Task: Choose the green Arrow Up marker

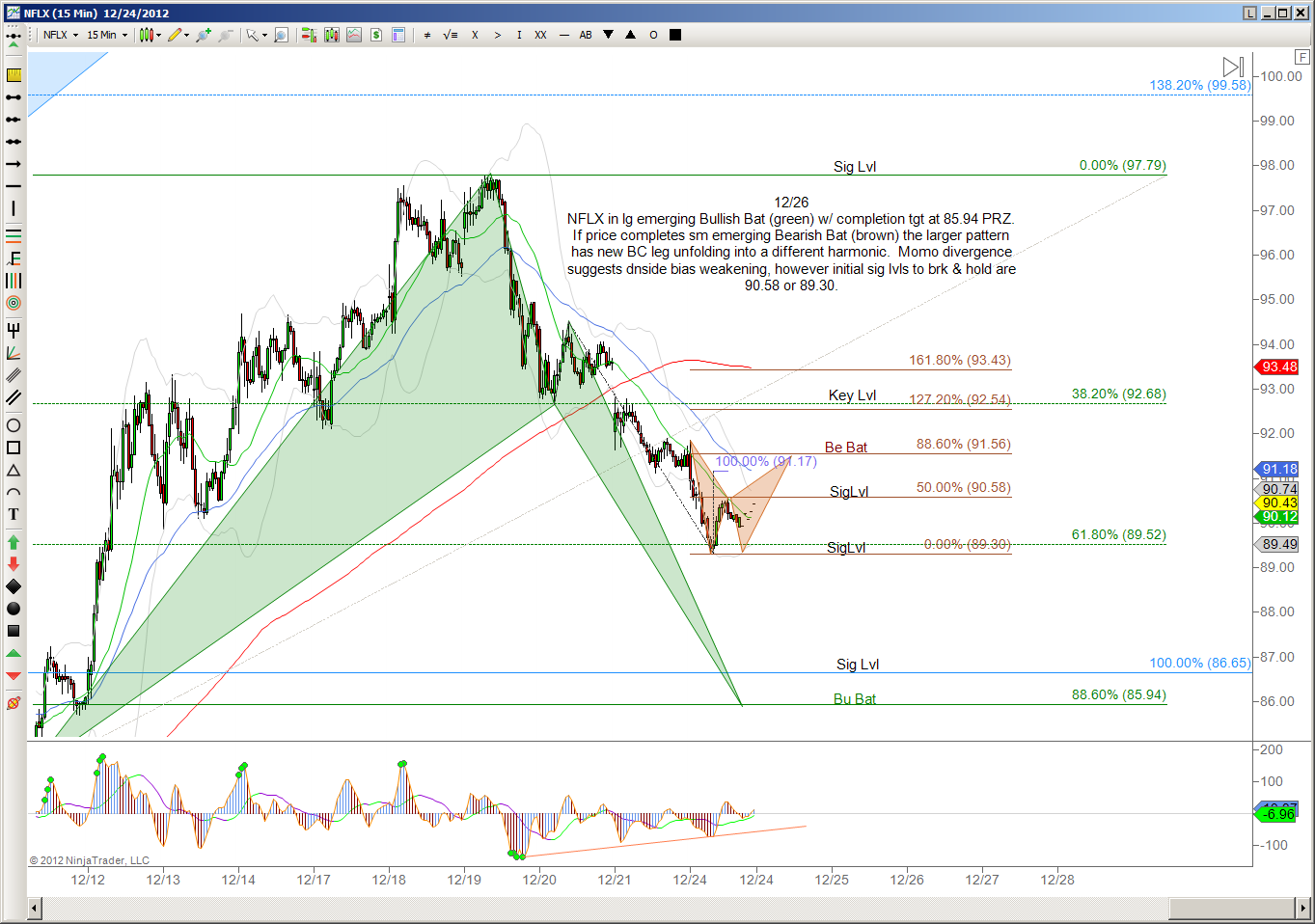Action: tap(14, 542)
